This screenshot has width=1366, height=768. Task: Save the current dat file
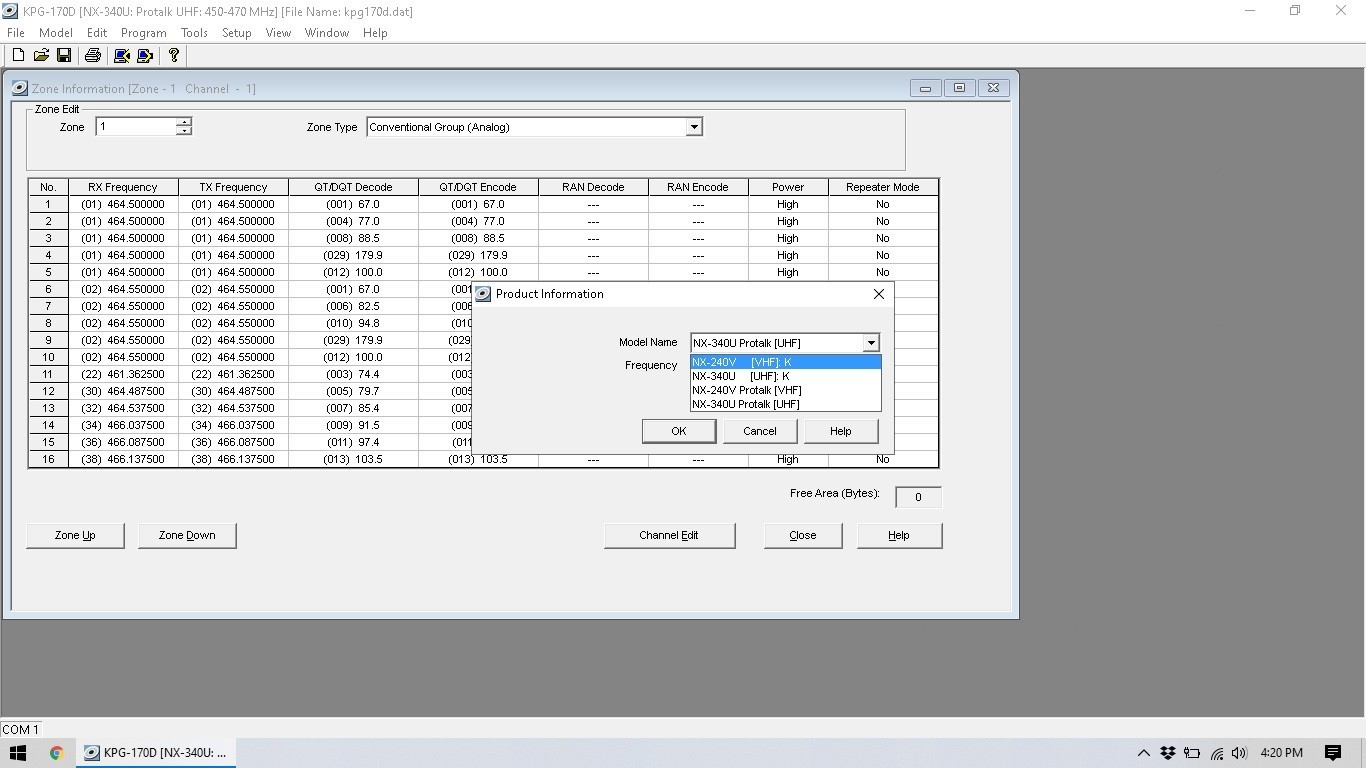[64, 55]
